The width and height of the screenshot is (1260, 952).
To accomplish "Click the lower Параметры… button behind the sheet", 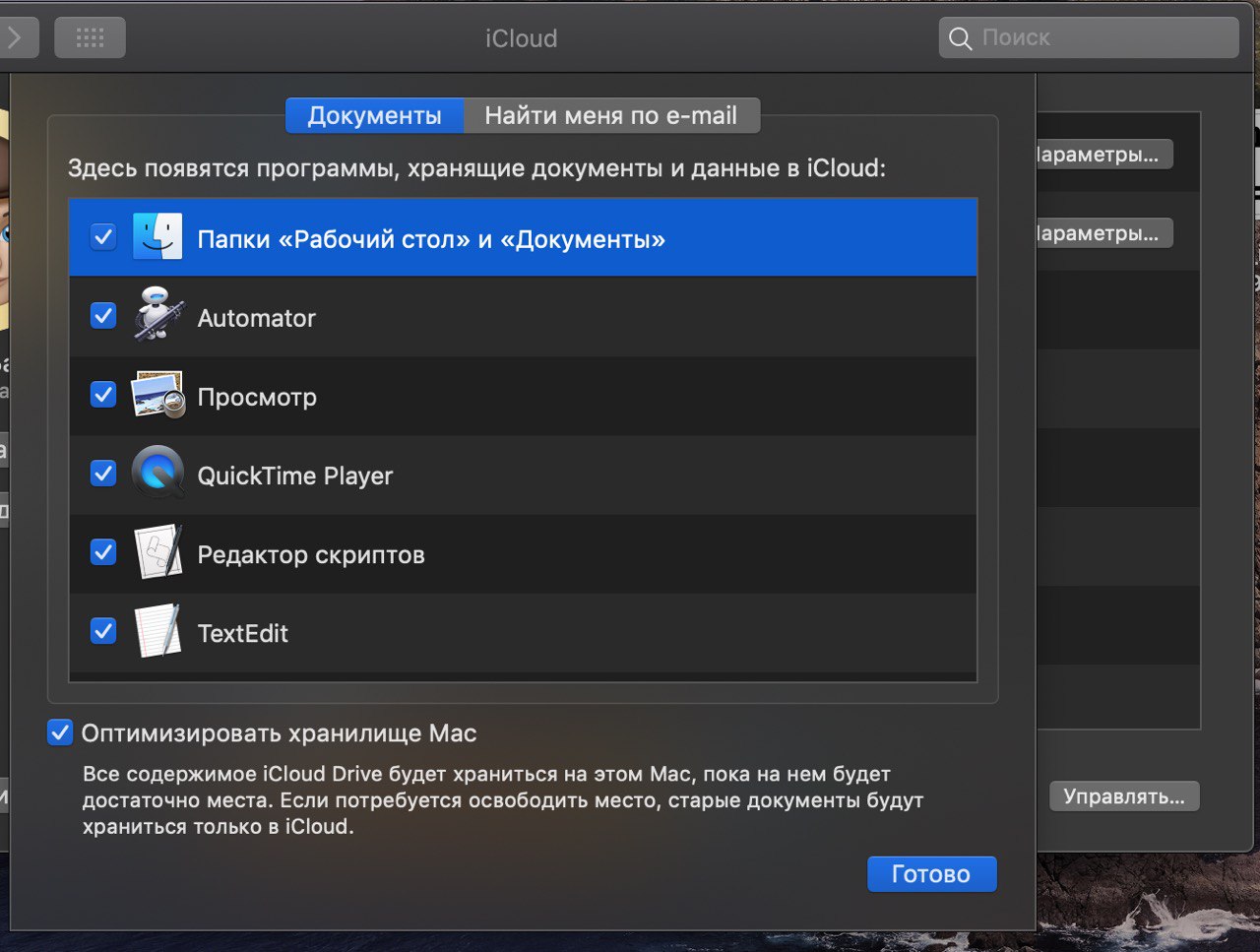I will coord(1103,233).
